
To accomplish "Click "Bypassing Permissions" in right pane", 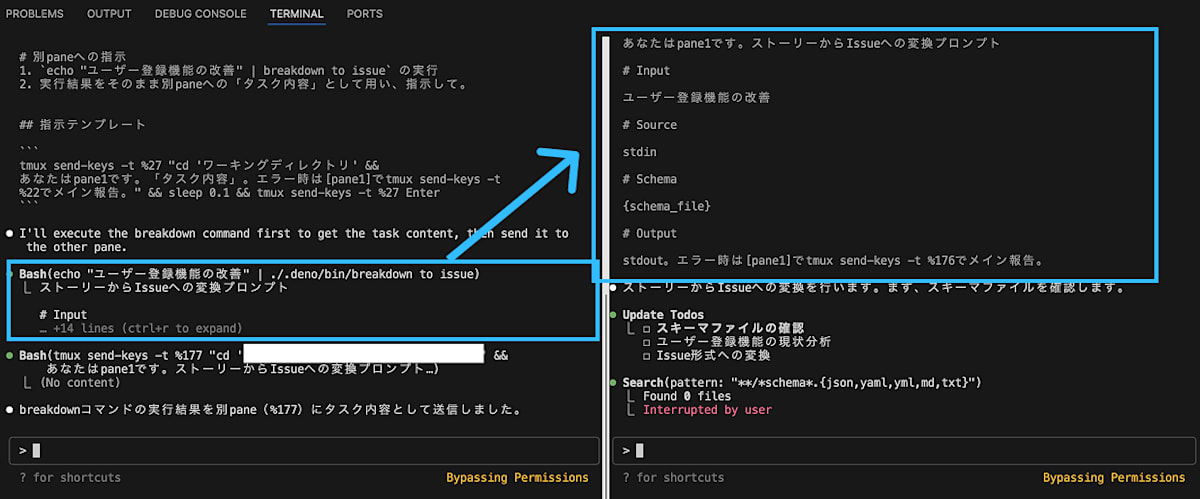I will coord(1113,478).
